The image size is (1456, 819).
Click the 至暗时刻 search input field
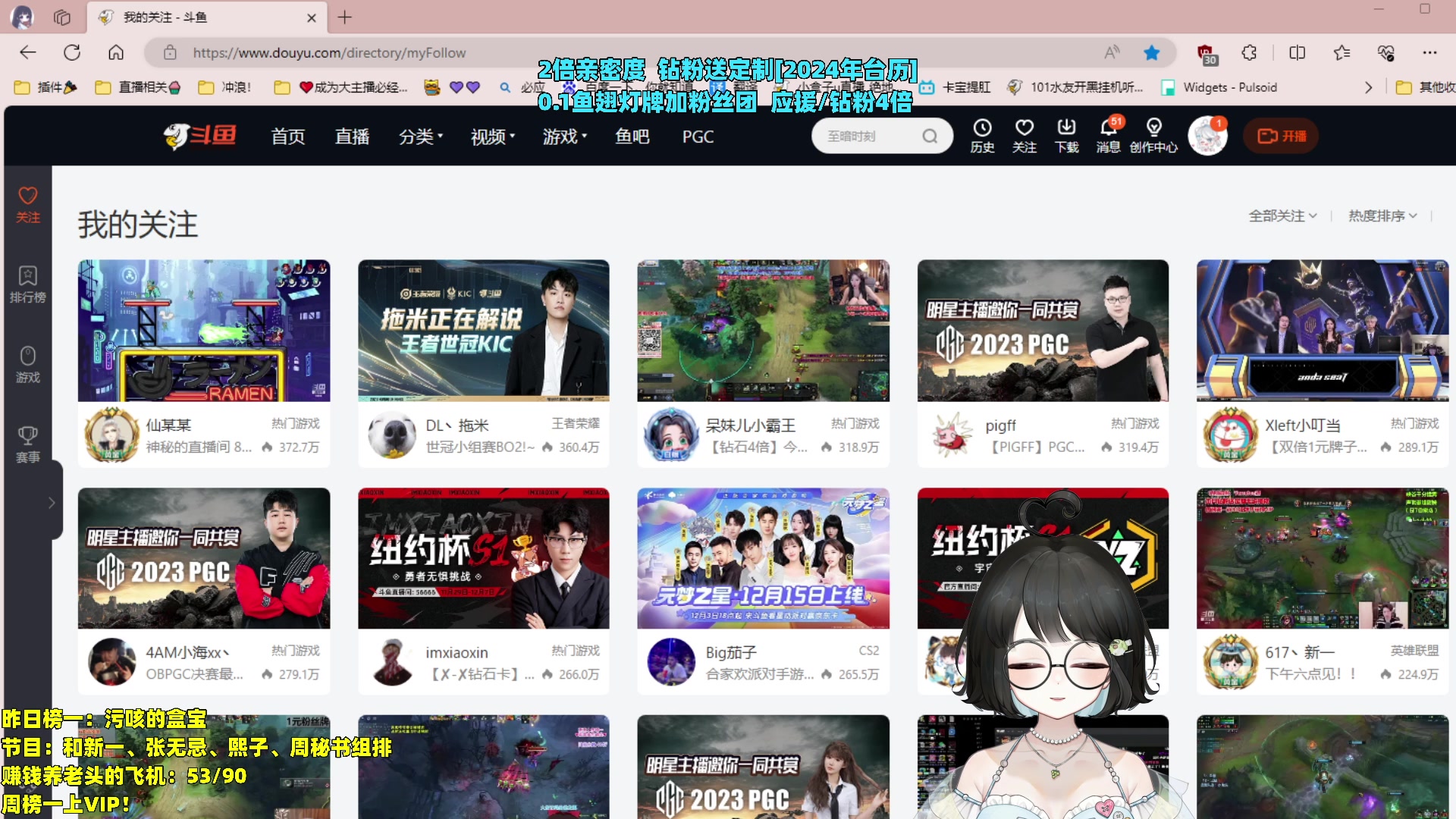pyautogui.click(x=857, y=135)
